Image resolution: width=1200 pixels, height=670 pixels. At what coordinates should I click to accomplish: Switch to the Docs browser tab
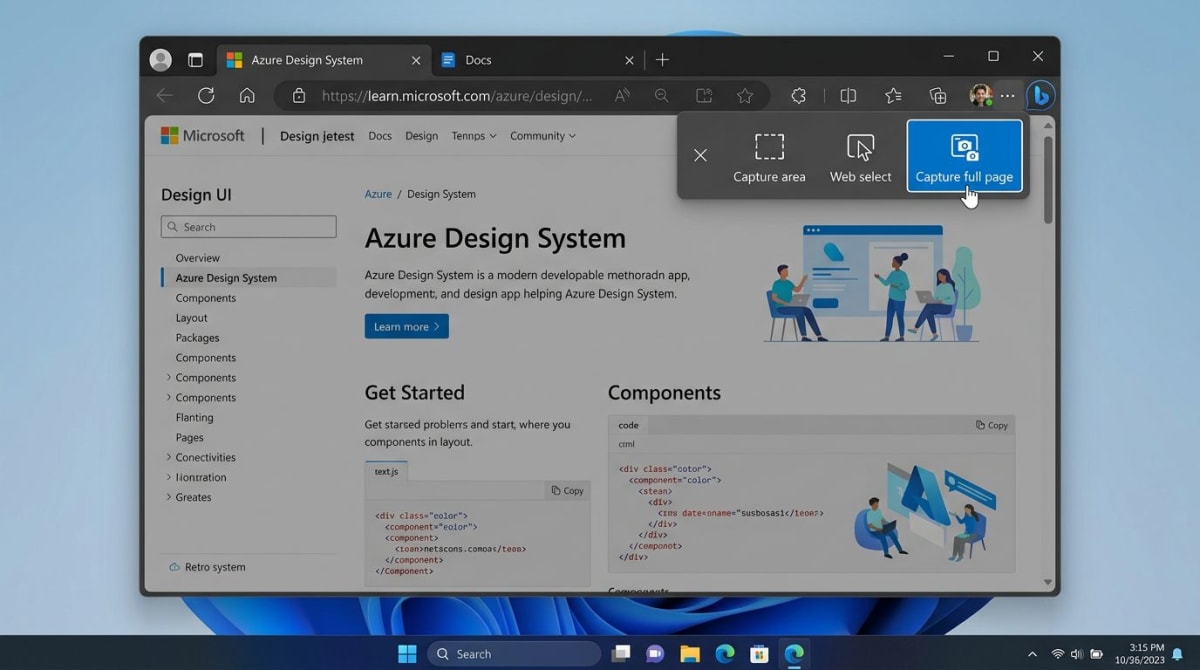pos(538,60)
